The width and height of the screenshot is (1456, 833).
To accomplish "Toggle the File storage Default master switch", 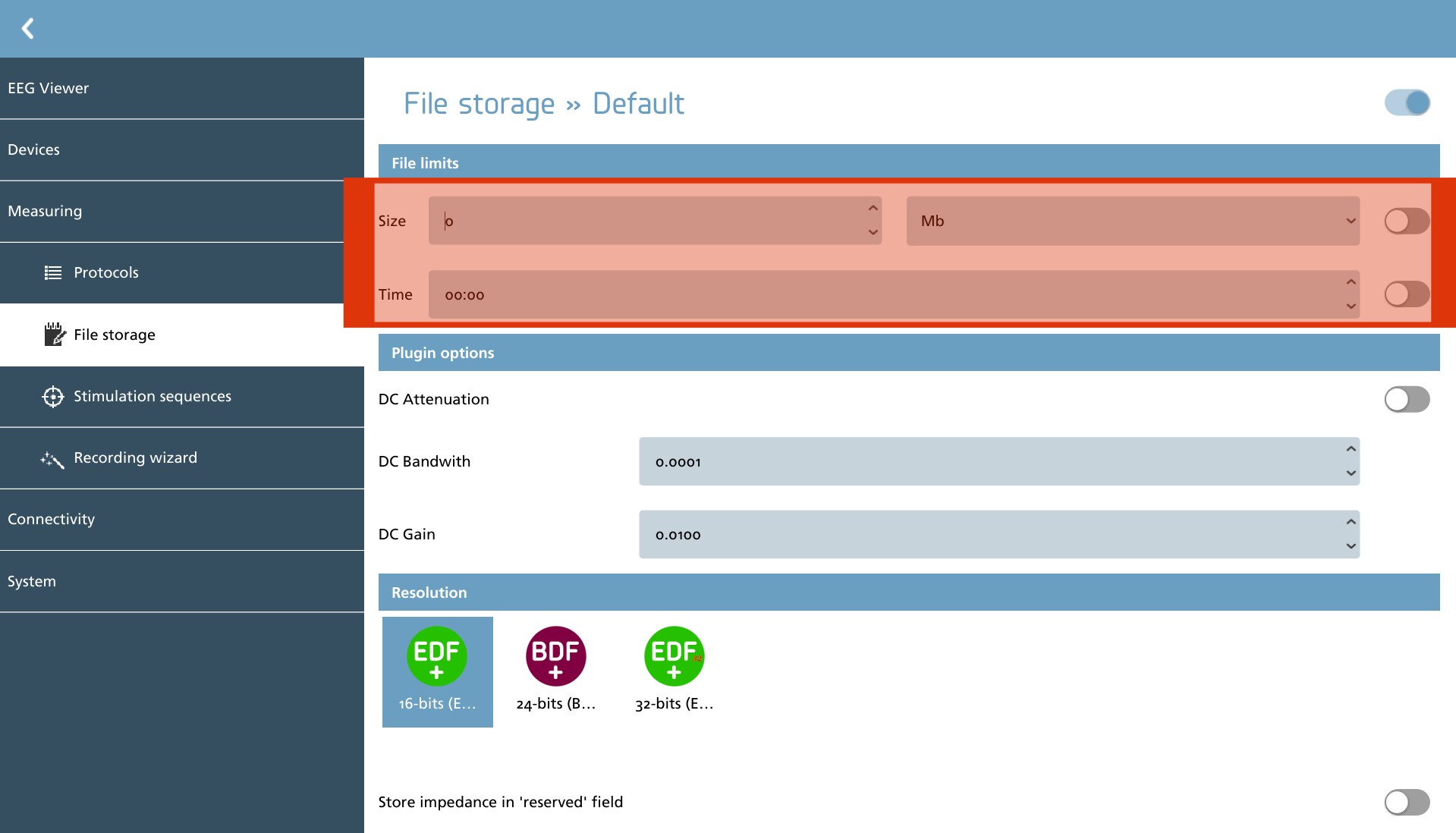I will pos(1407,102).
